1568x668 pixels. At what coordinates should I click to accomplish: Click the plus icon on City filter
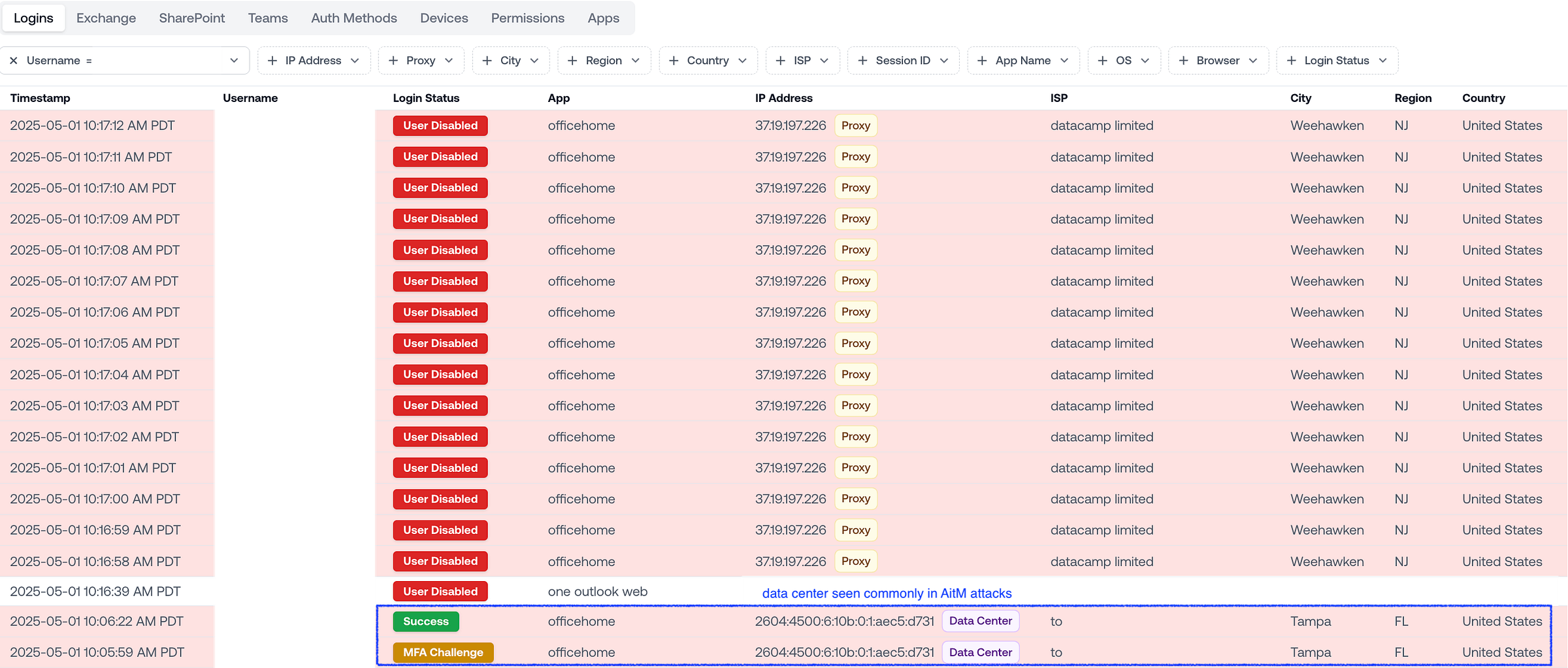pos(487,61)
